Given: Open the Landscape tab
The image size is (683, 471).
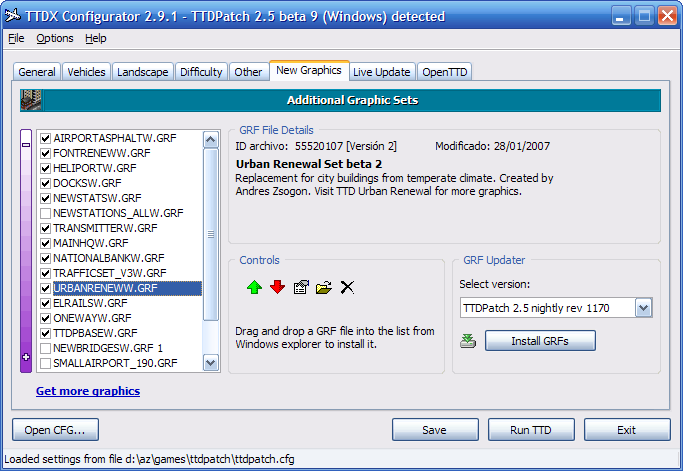Looking at the screenshot, I should coord(142,72).
